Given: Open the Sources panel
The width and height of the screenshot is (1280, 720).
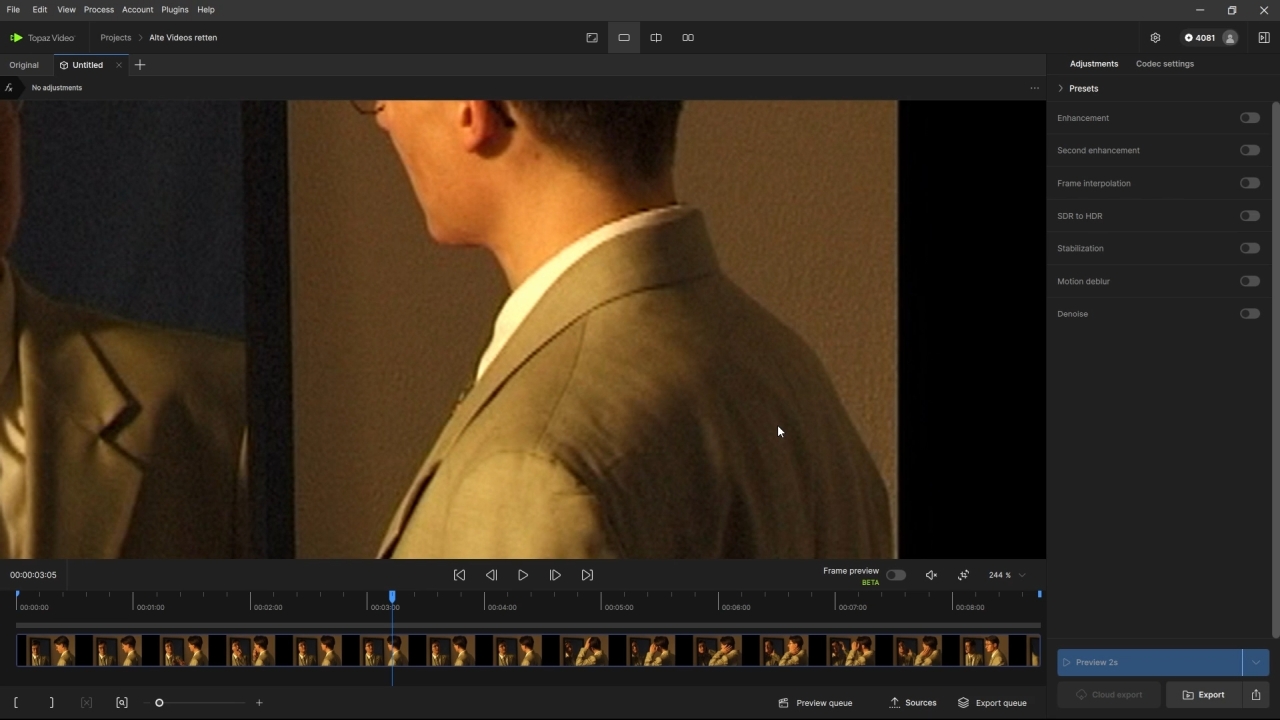Looking at the screenshot, I should click(913, 703).
